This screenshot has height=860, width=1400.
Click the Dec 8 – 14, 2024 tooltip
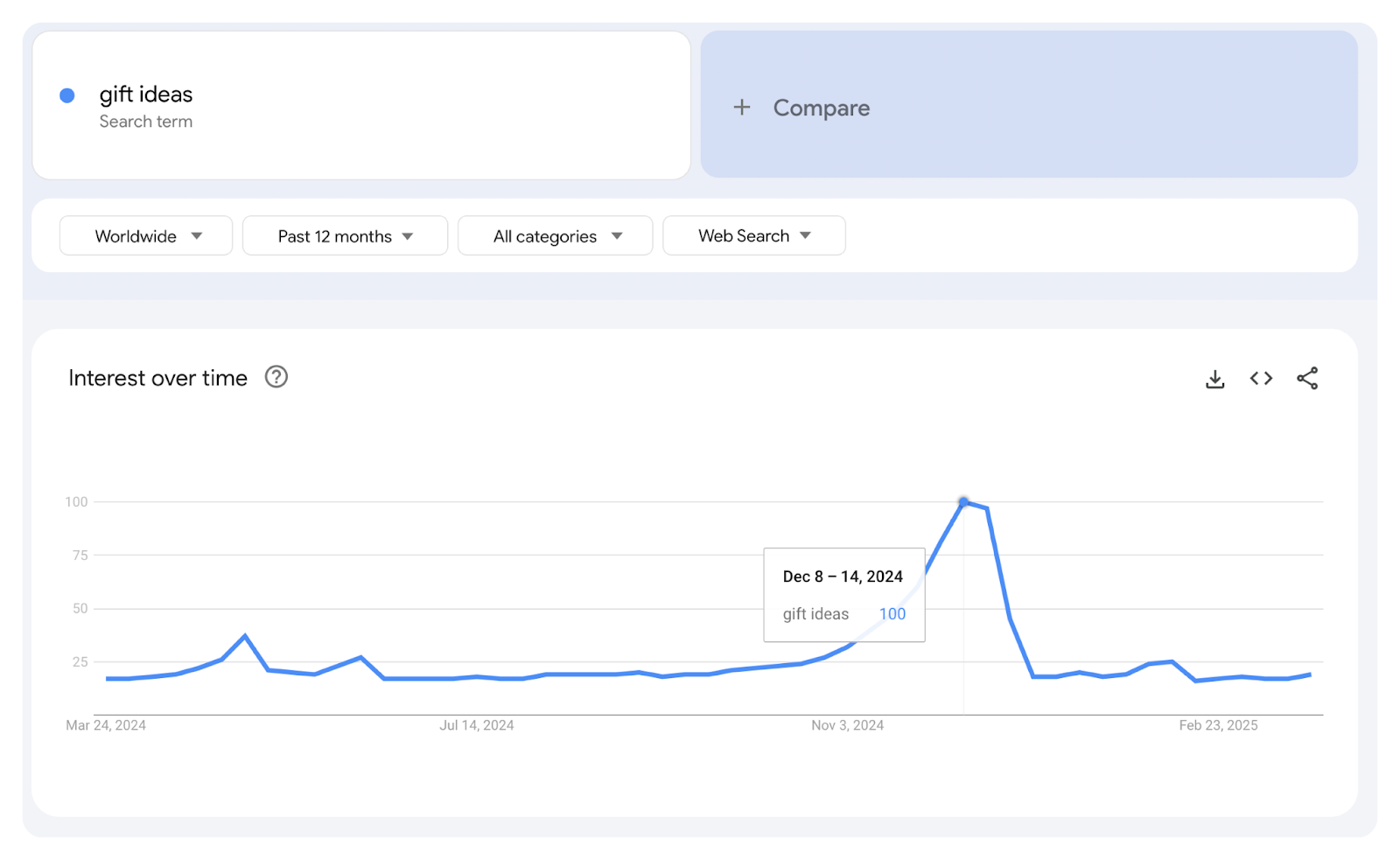click(843, 595)
